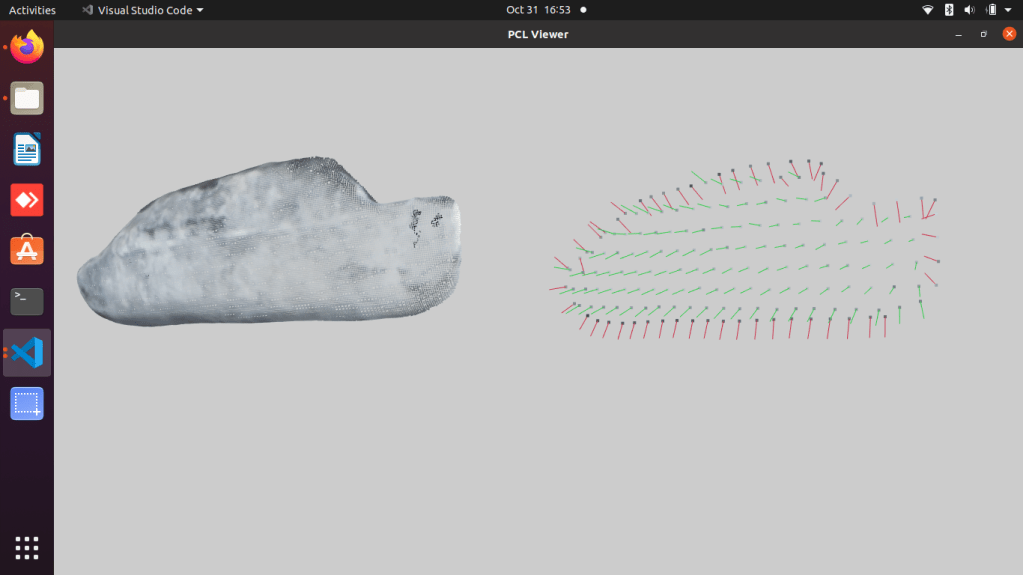Expand the system menu arrow
The height and width of the screenshot is (575, 1023).
pos(1010,10)
